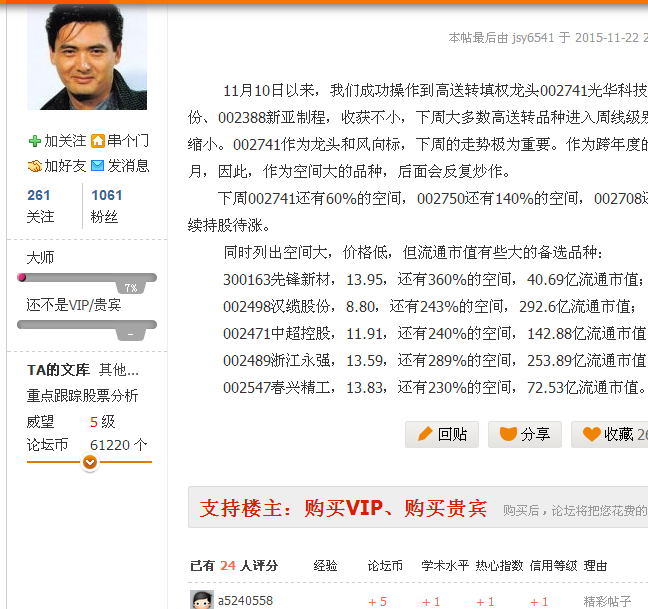Open 其他... in TA的文库

pyautogui.click(x=119, y=370)
